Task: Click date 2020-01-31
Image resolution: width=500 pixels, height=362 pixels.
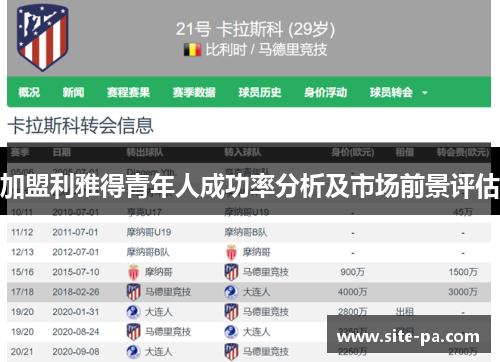Action: coord(76,312)
